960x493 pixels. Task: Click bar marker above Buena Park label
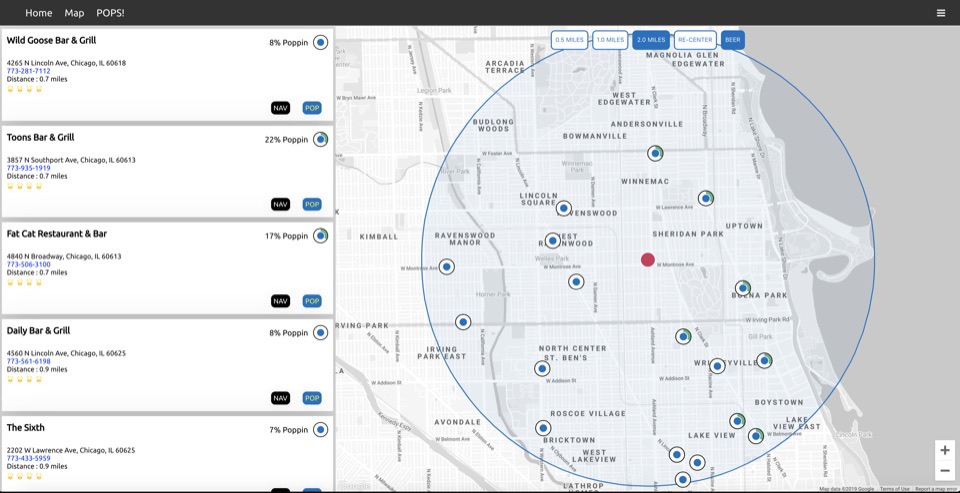coord(743,287)
